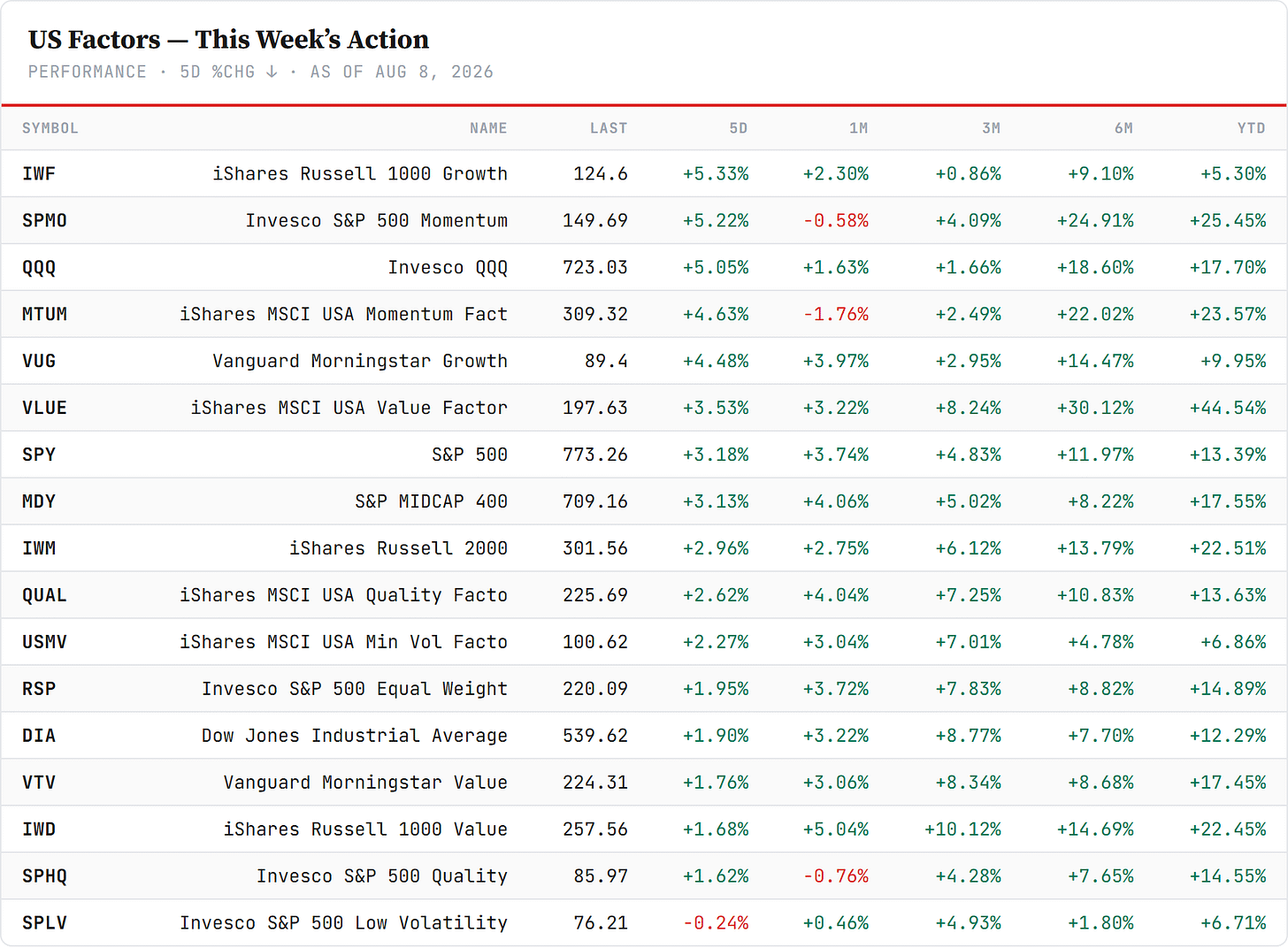Sort by the LAST column header
Screen dimensions: 1288x948
pos(609,128)
